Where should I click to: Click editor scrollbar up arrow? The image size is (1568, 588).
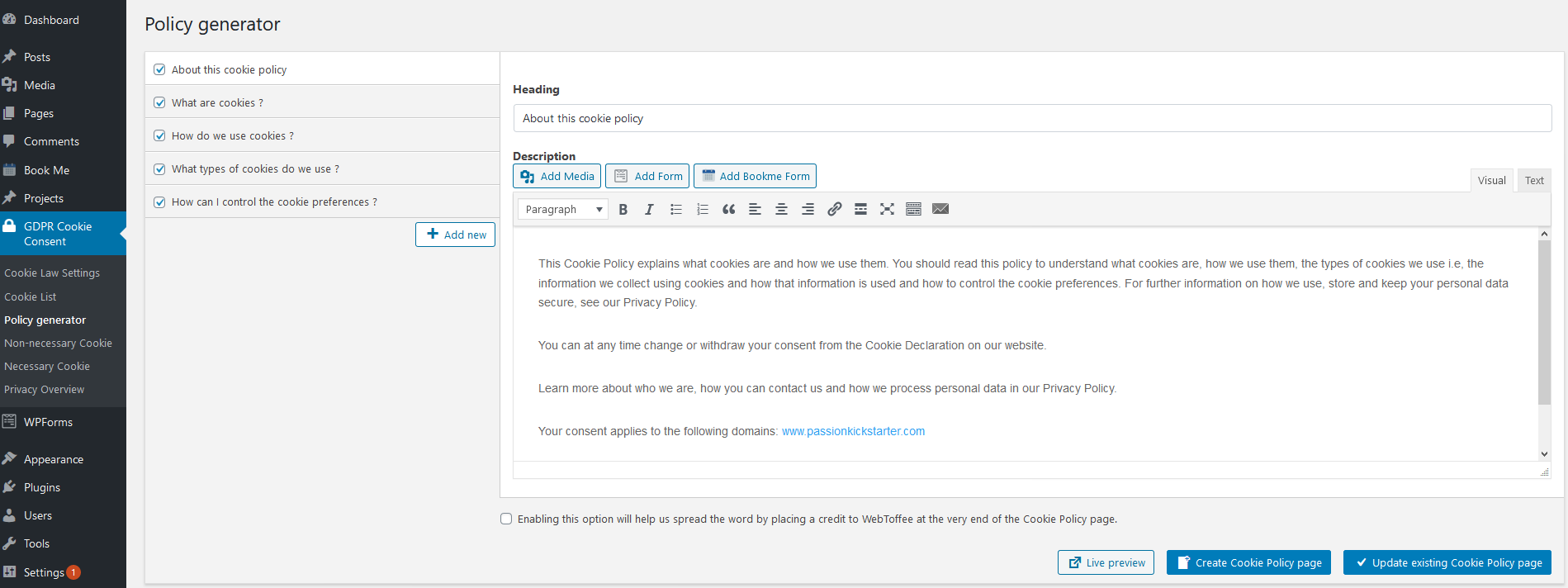(x=1544, y=235)
